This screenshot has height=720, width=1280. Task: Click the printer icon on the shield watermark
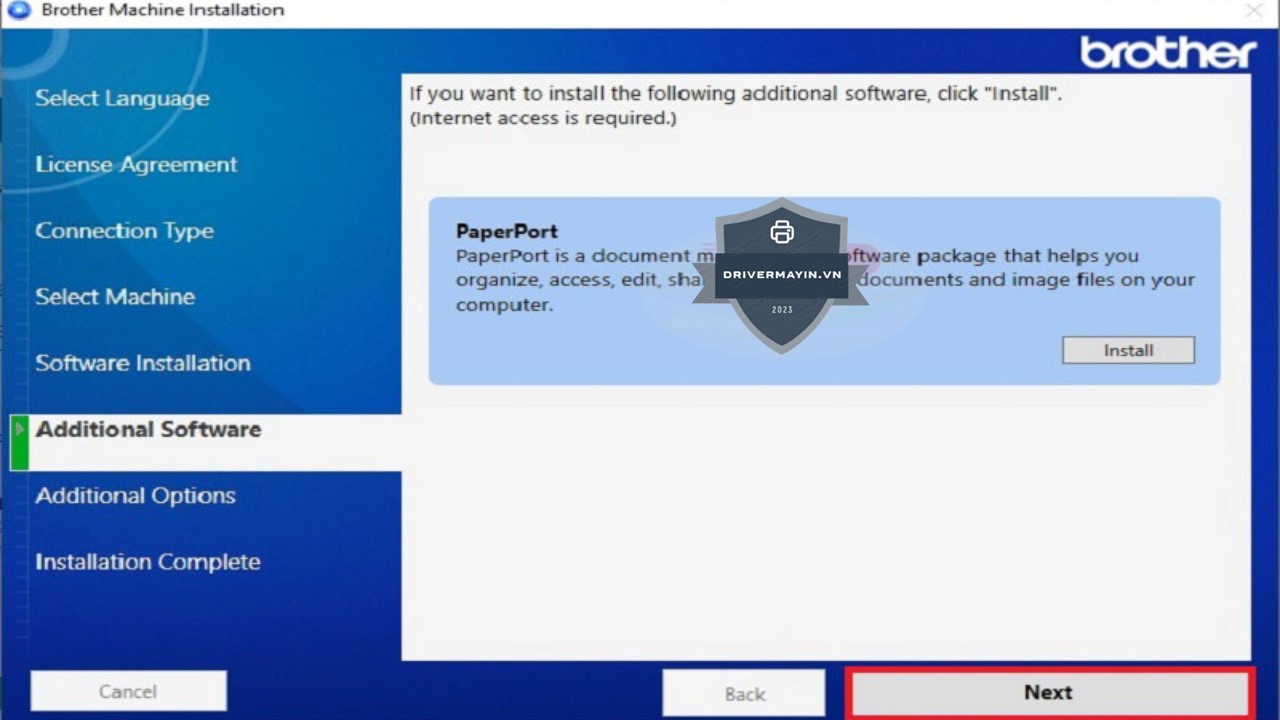click(782, 232)
